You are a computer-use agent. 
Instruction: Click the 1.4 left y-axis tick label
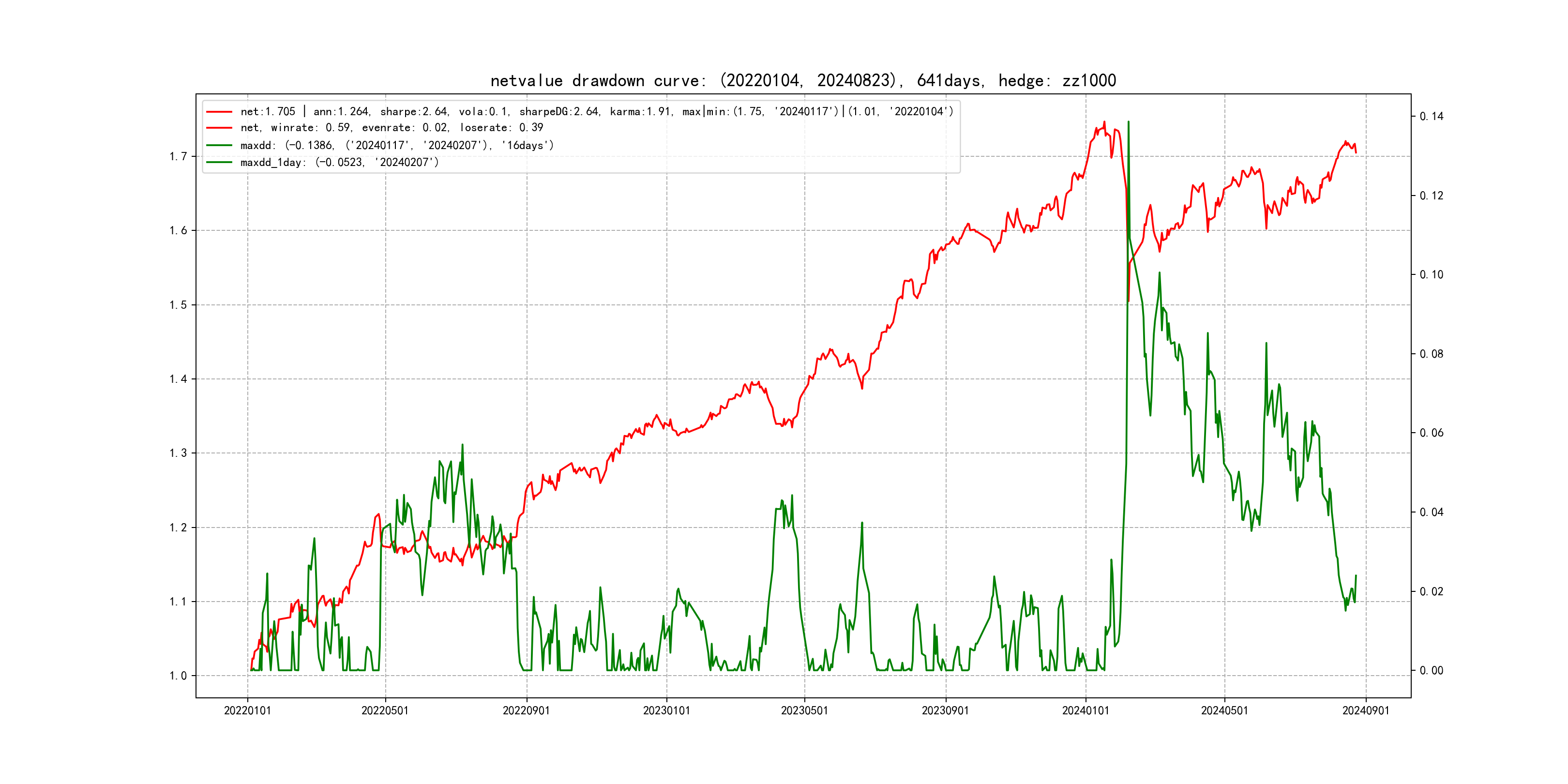coord(178,379)
